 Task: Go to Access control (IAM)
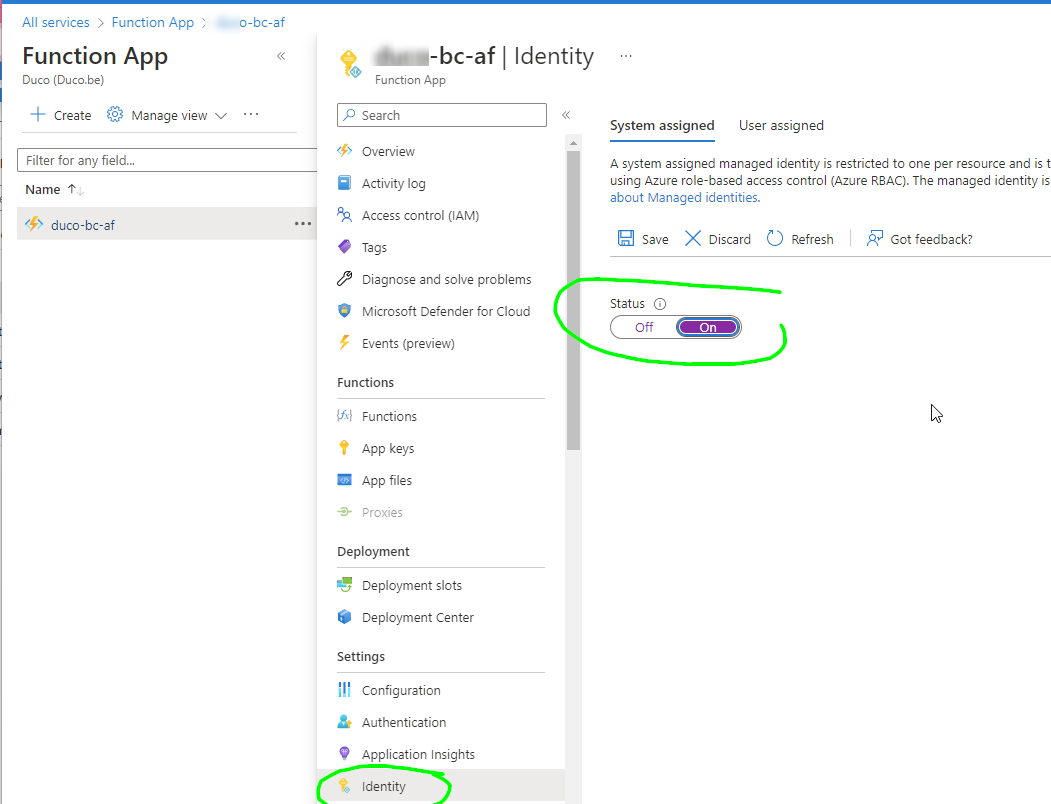tap(420, 215)
